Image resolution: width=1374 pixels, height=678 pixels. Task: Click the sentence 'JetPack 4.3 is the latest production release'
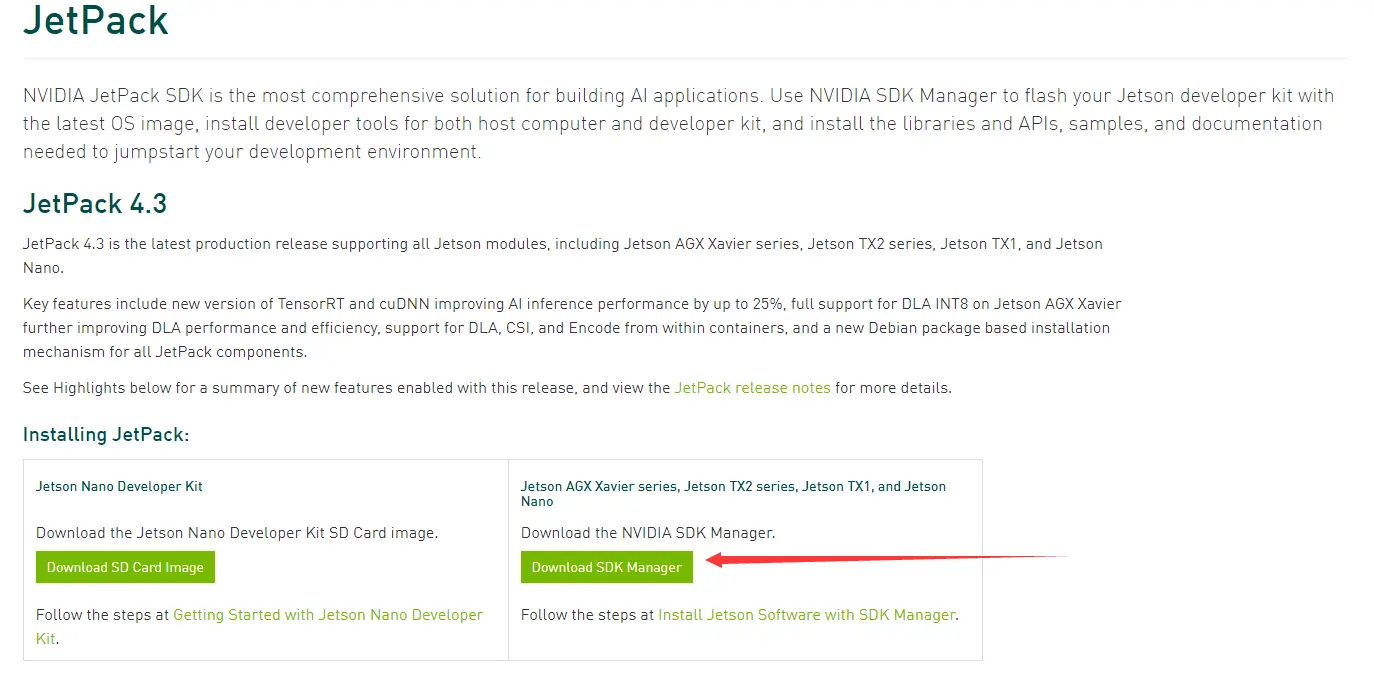coord(563,256)
